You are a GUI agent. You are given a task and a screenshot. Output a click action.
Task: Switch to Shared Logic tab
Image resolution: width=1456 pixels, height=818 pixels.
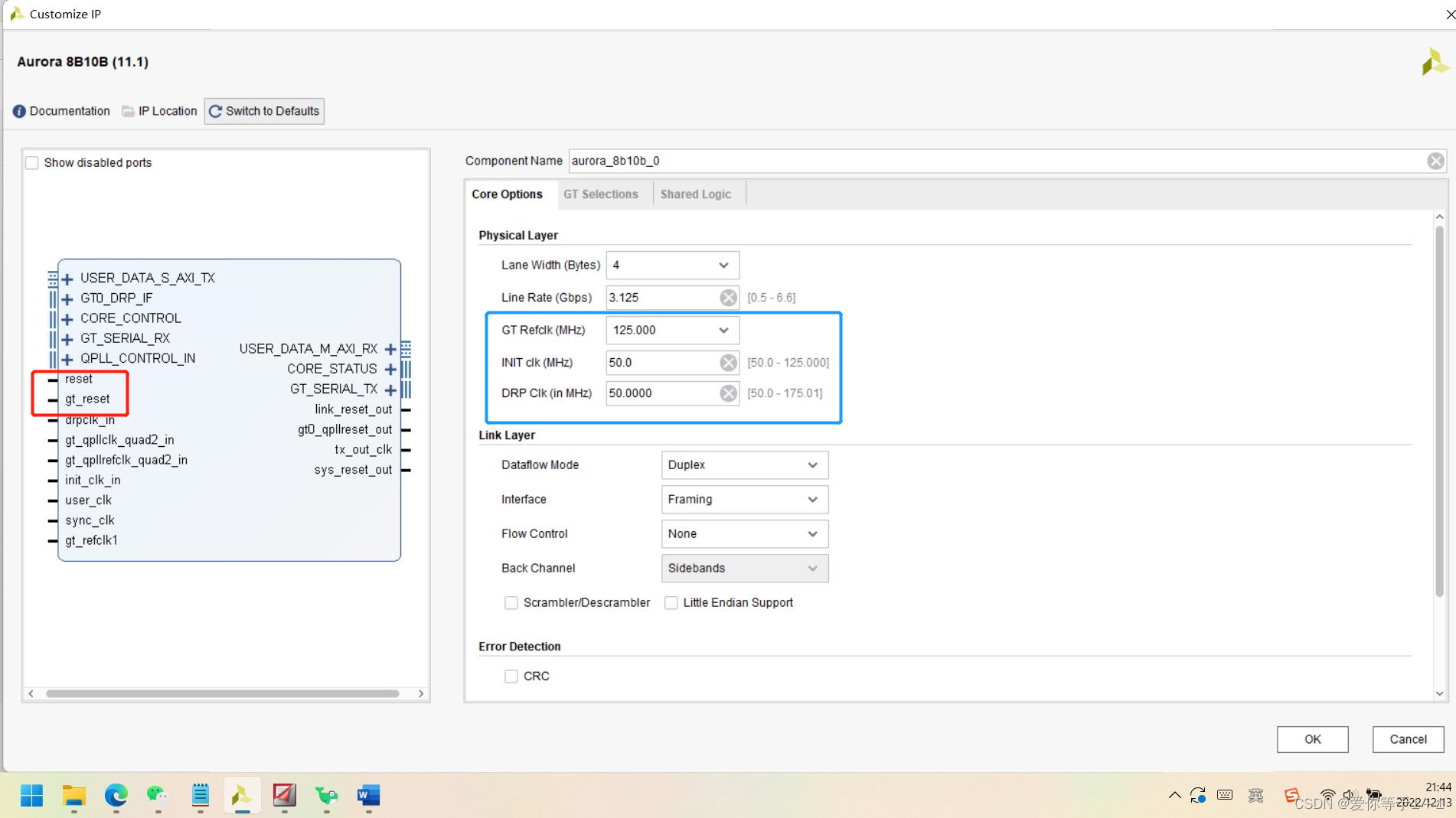[x=696, y=194]
